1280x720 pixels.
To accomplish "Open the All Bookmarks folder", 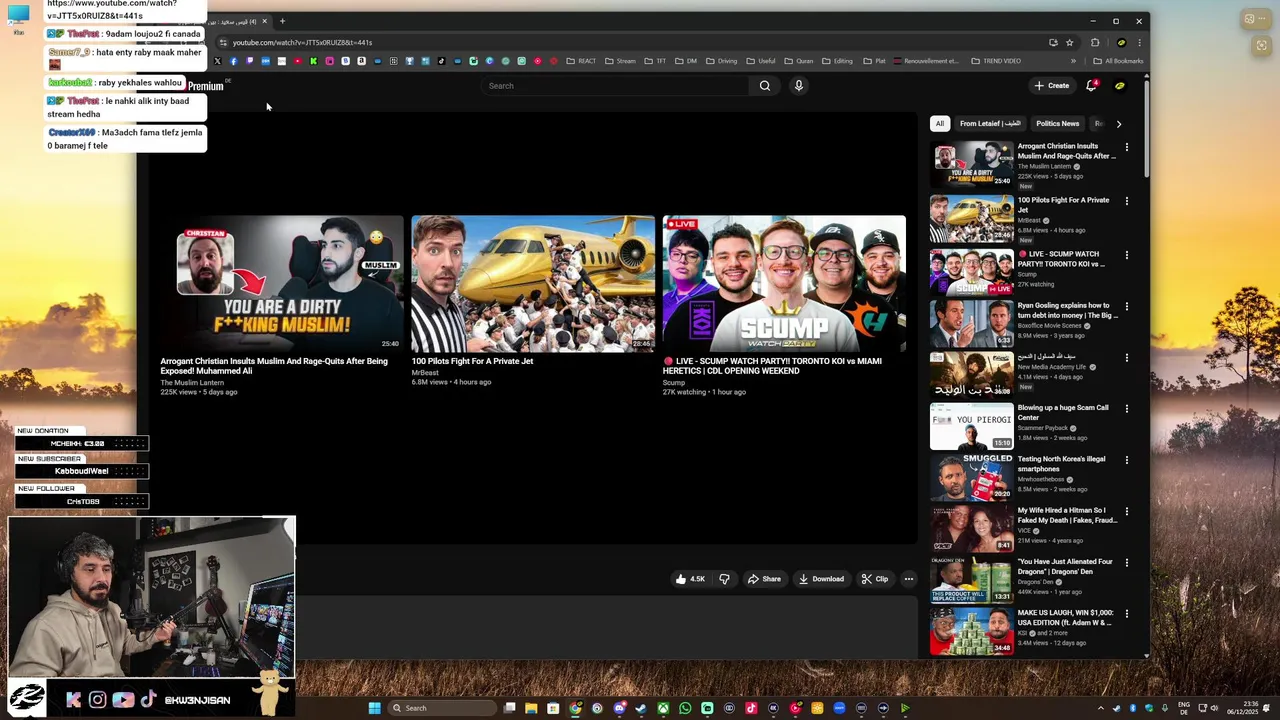I will click(1118, 61).
